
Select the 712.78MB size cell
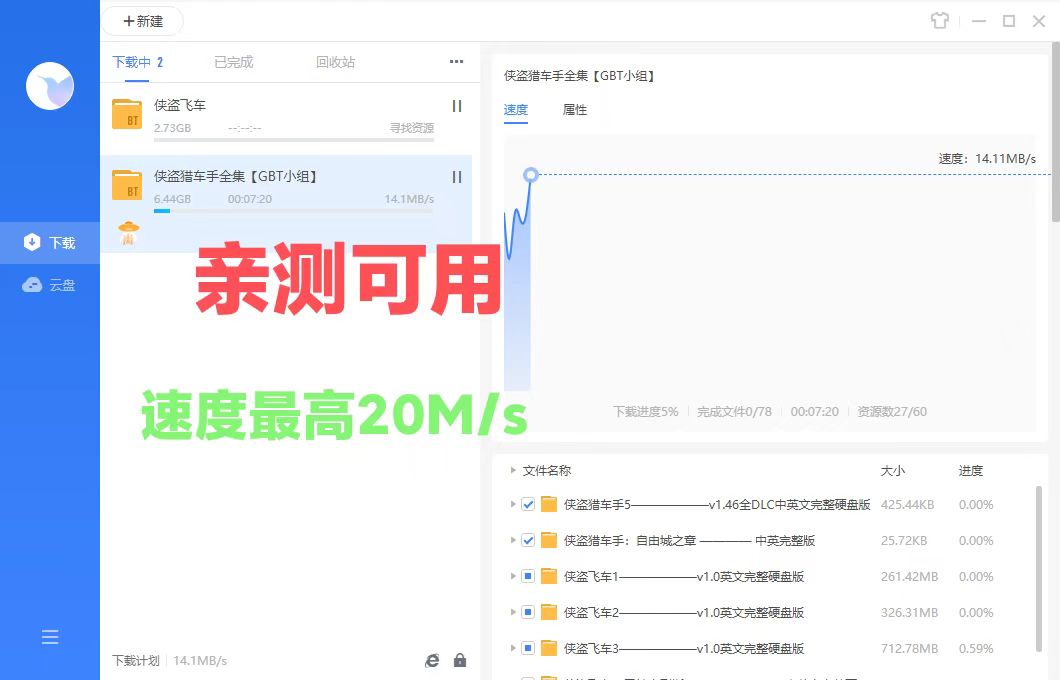click(909, 649)
